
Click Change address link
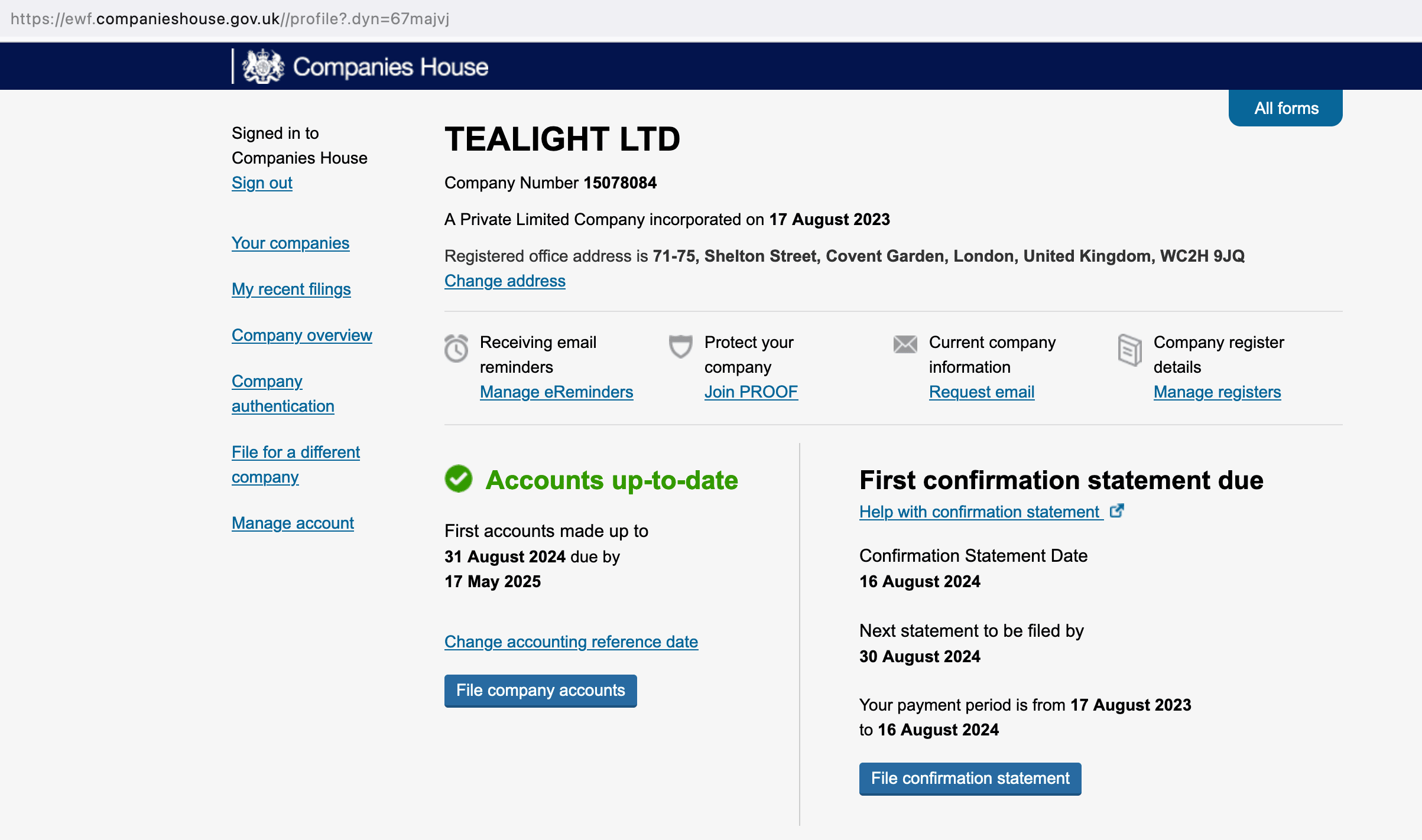pos(505,281)
